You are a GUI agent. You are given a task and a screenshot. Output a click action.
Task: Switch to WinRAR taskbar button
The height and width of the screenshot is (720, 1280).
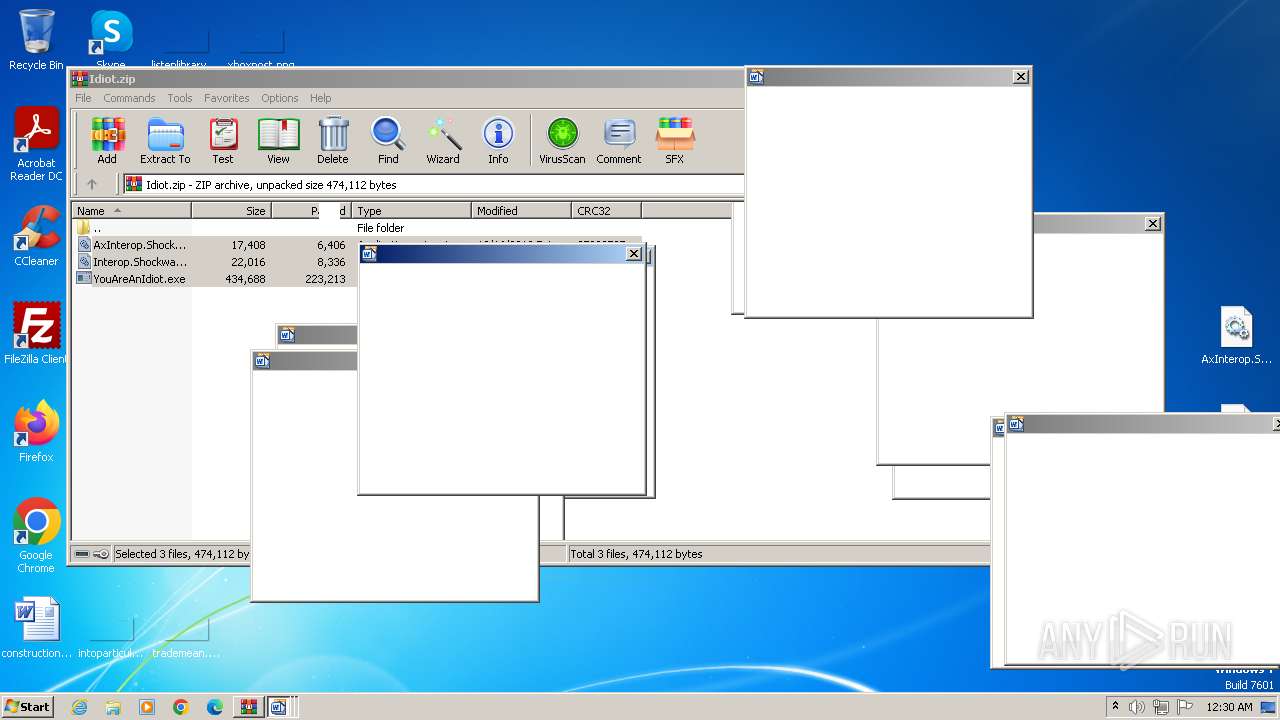248,707
